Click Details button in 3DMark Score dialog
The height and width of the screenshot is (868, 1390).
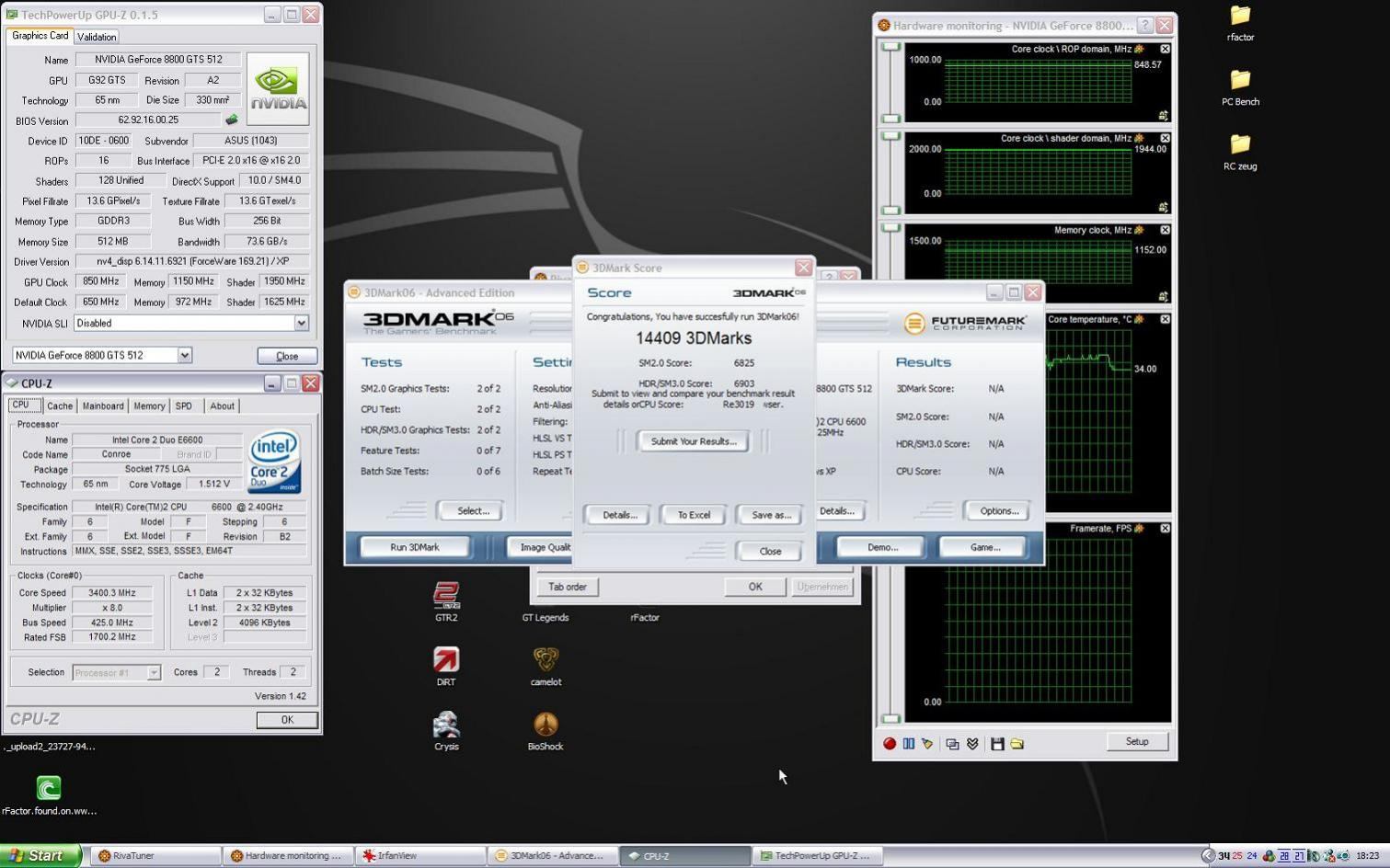point(620,515)
